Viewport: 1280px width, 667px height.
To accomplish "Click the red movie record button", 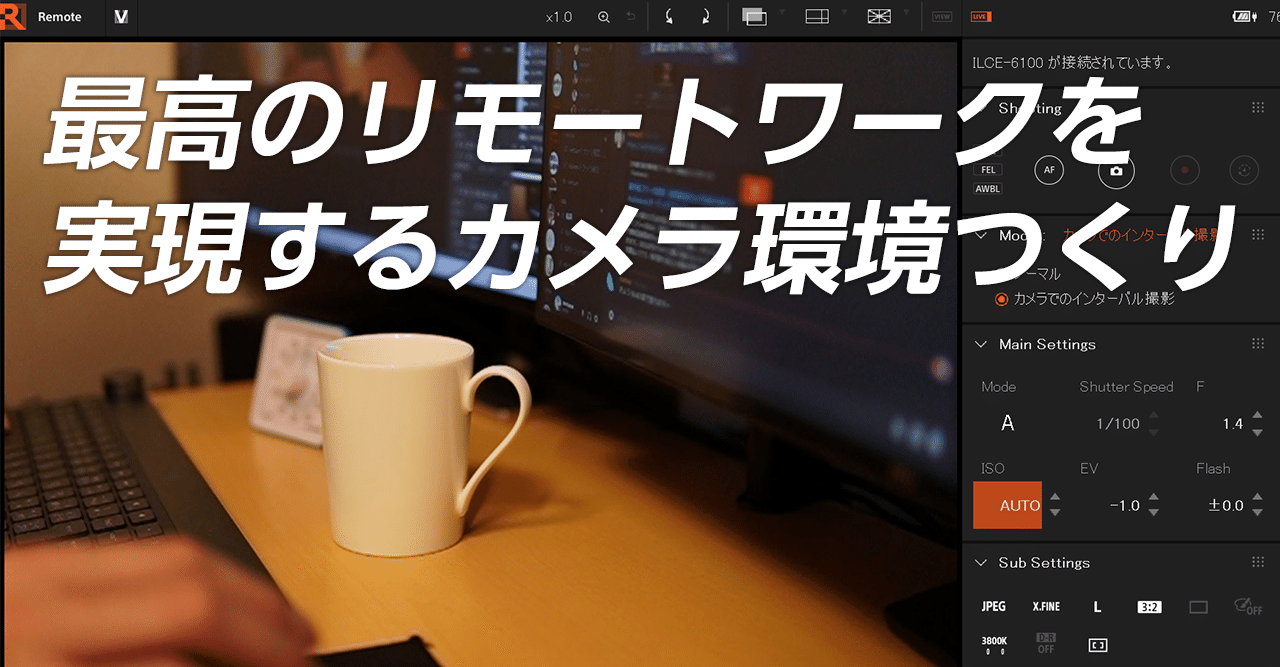I will pos(1185,170).
